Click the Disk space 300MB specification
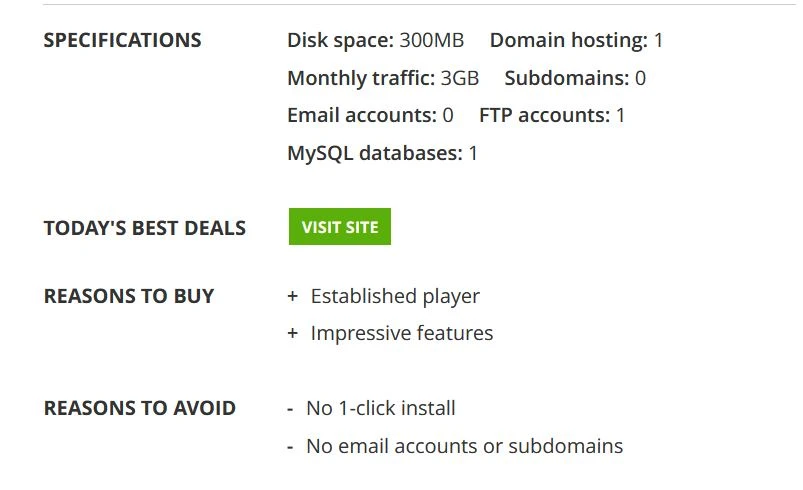803x490 pixels. pos(375,40)
